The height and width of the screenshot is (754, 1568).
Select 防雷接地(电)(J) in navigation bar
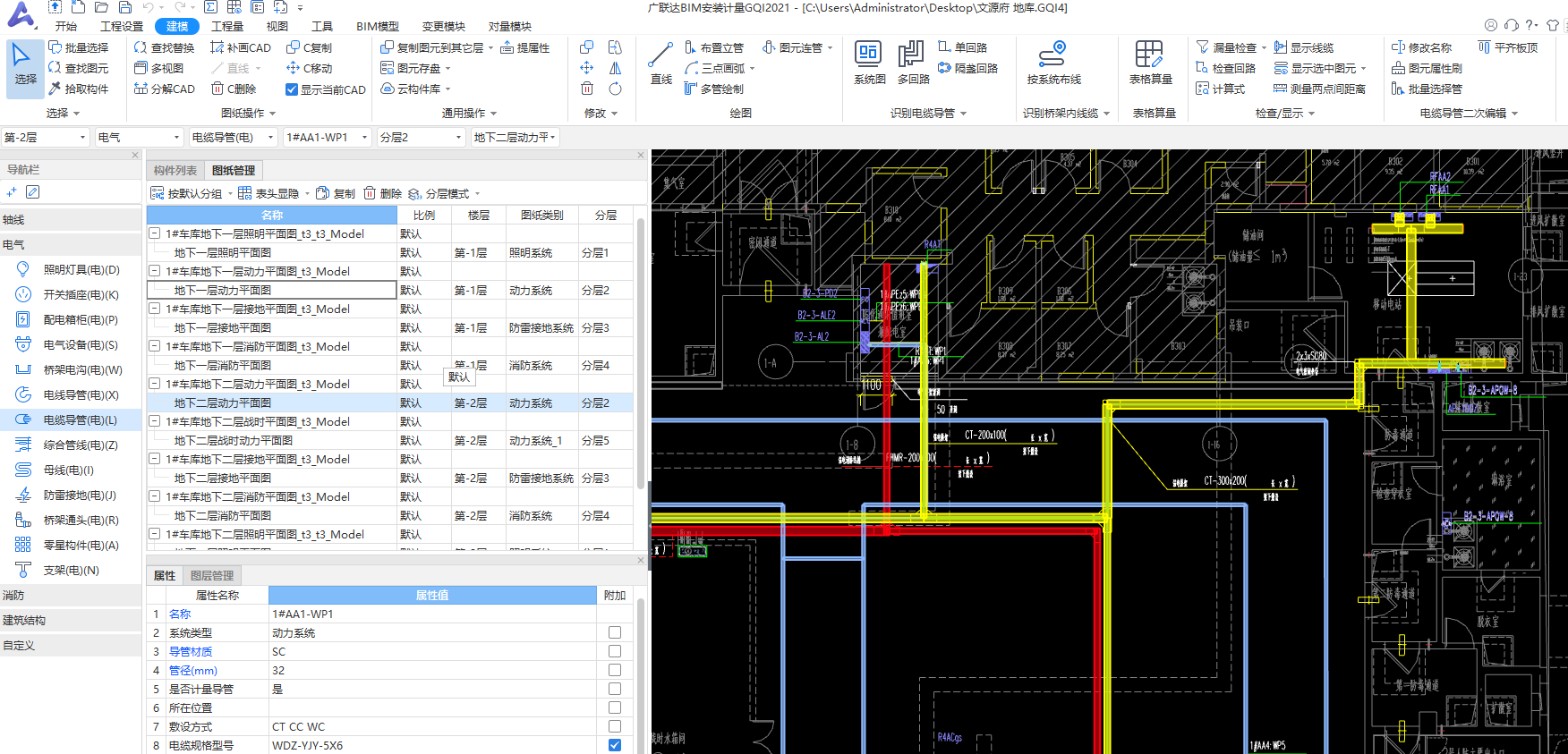pyautogui.click(x=72, y=495)
